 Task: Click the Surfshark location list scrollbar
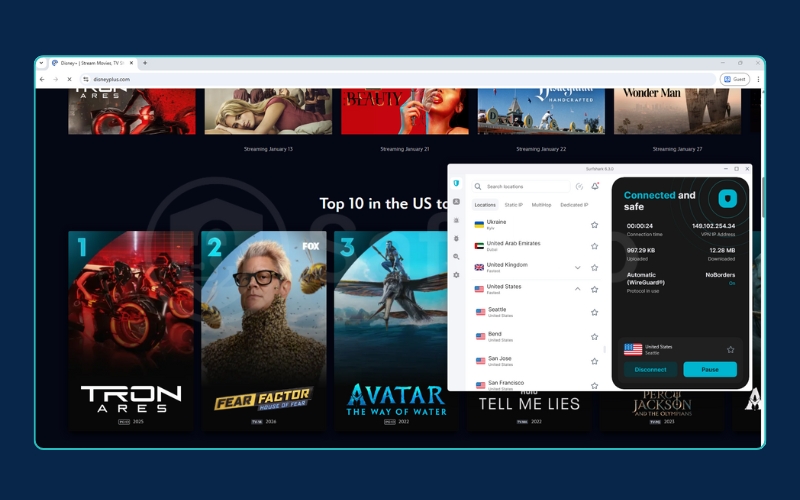click(x=605, y=349)
